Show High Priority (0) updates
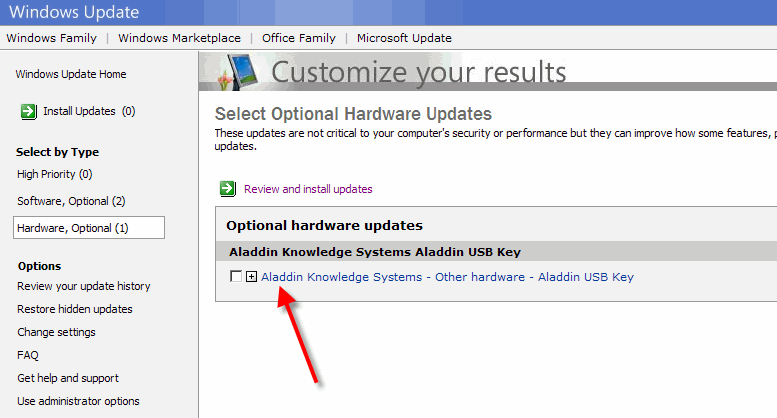 [55, 174]
